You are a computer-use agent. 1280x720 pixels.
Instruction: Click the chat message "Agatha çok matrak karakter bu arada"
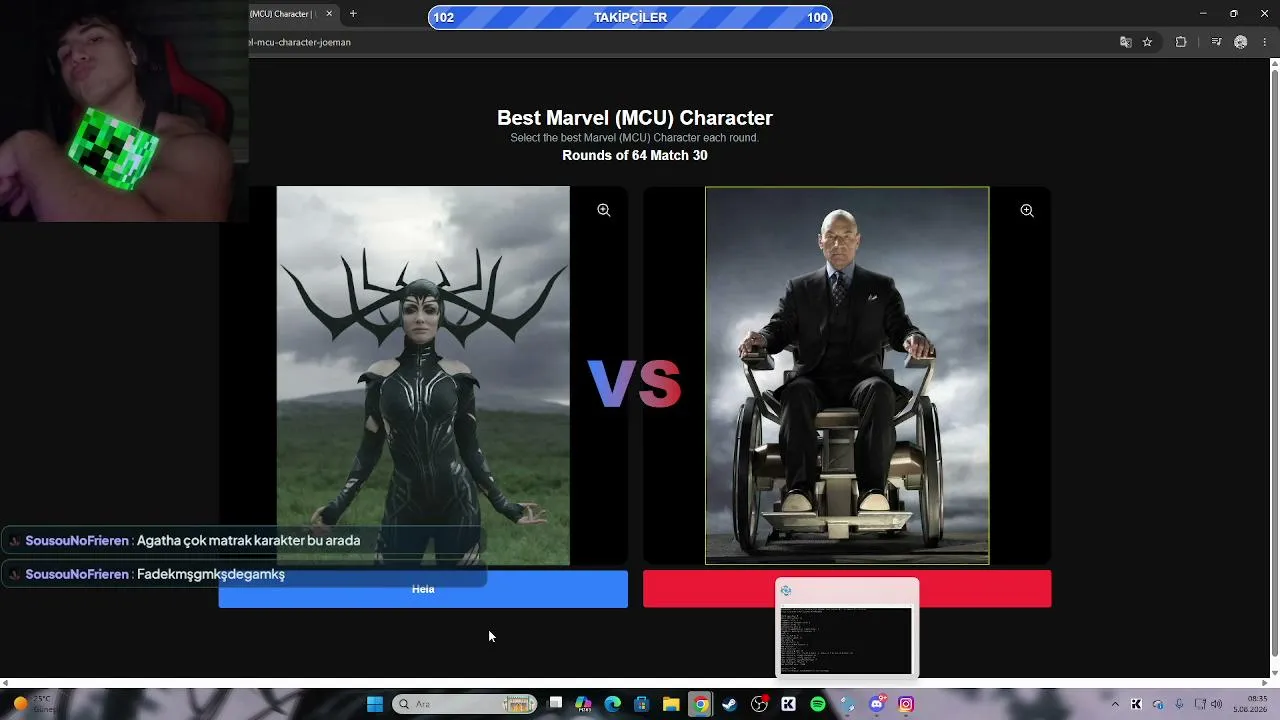[248, 541]
